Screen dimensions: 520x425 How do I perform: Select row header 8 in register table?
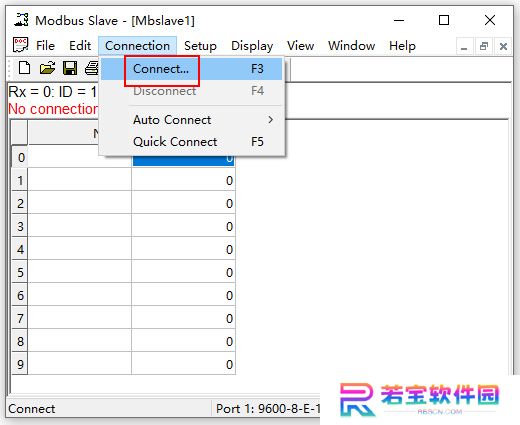[20, 341]
